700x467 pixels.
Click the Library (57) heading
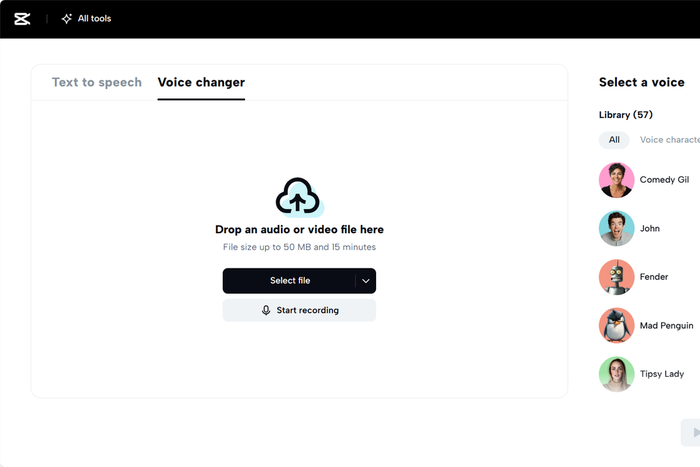(626, 115)
